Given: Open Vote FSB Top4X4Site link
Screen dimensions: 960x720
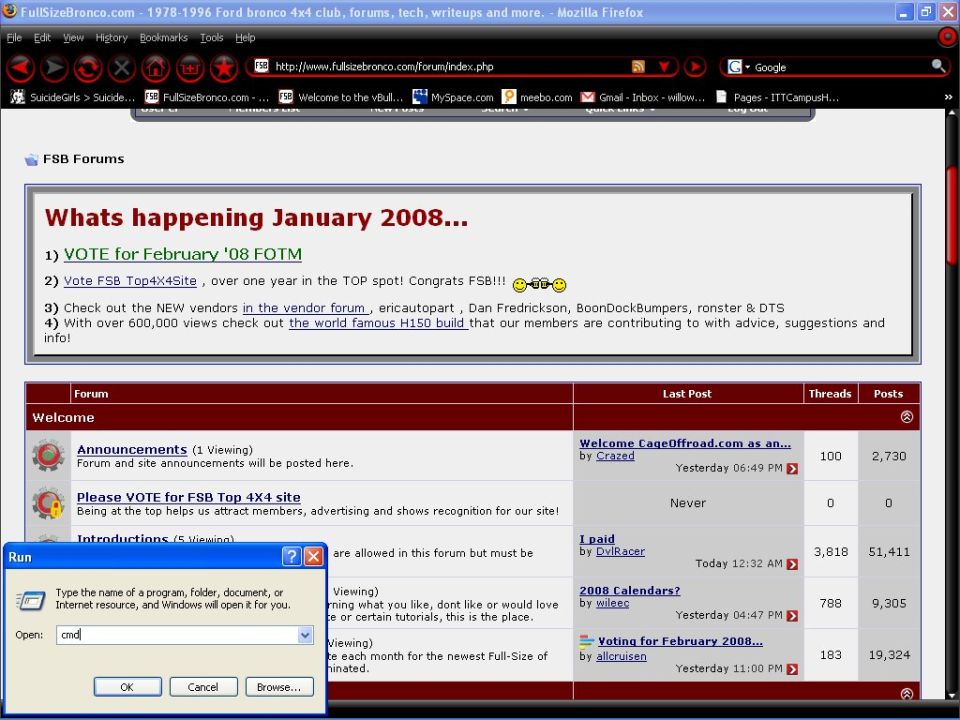Looking at the screenshot, I should coord(130,281).
